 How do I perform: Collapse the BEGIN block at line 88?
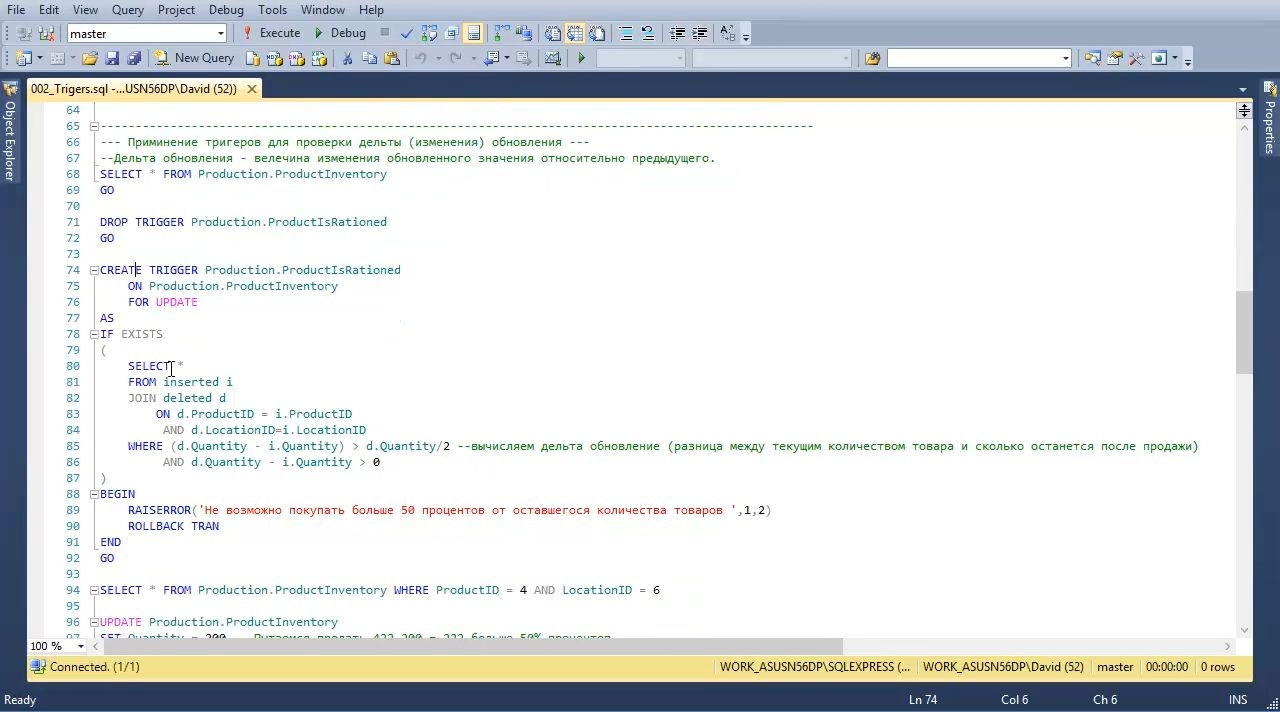click(94, 494)
